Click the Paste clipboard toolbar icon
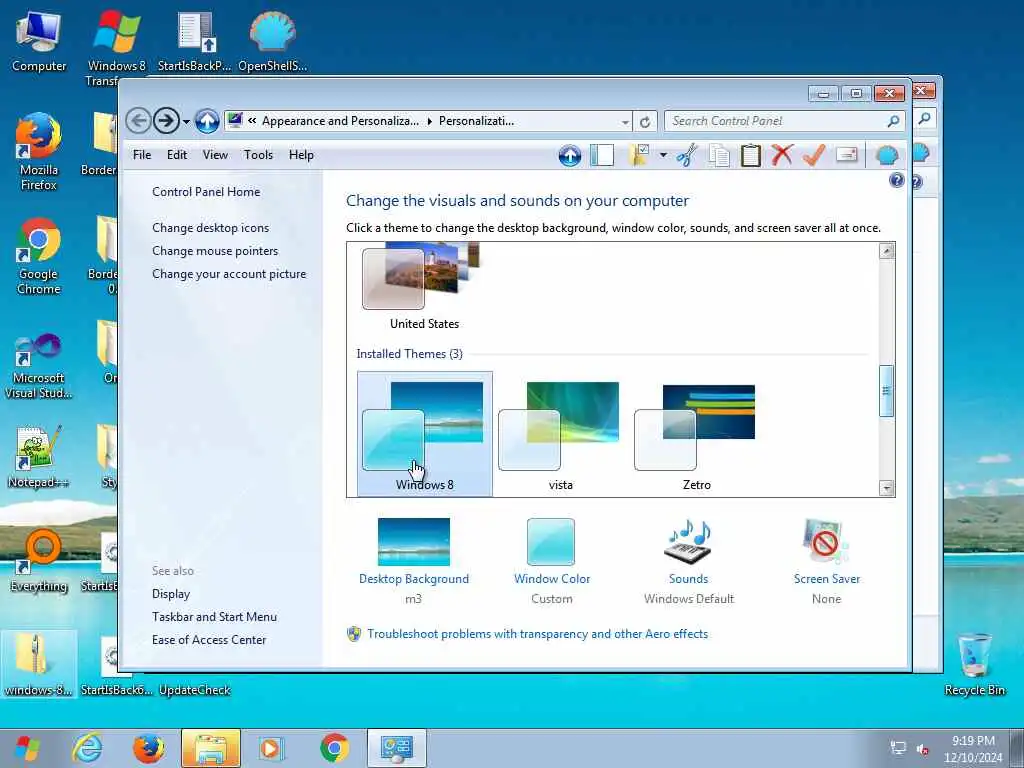Viewport: 1024px width, 768px height. [750, 155]
